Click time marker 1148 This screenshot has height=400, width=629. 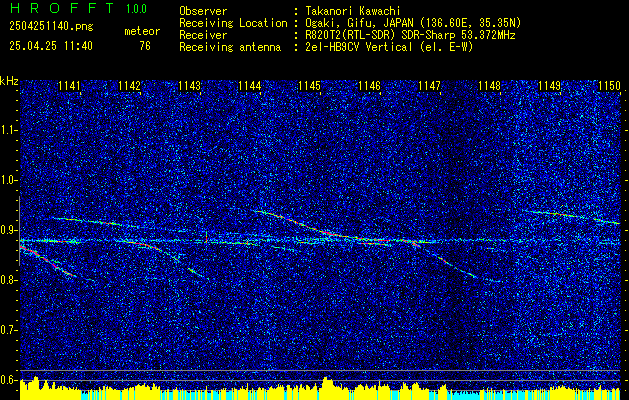tap(489, 86)
